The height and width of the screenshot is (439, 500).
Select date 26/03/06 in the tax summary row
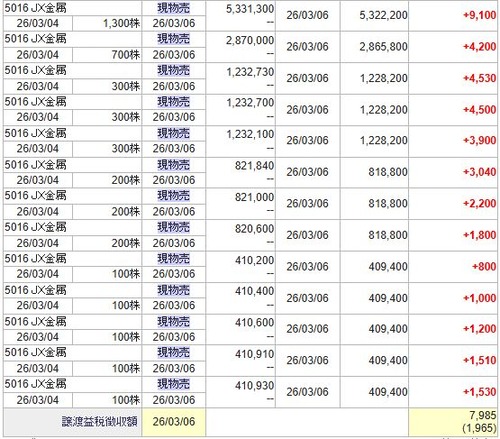click(x=174, y=422)
